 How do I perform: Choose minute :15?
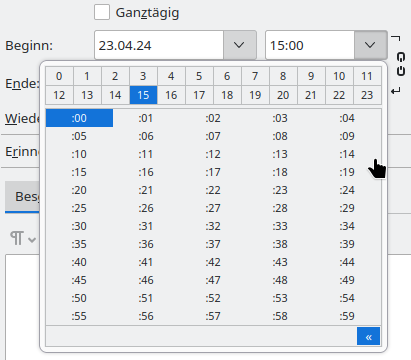point(79,172)
